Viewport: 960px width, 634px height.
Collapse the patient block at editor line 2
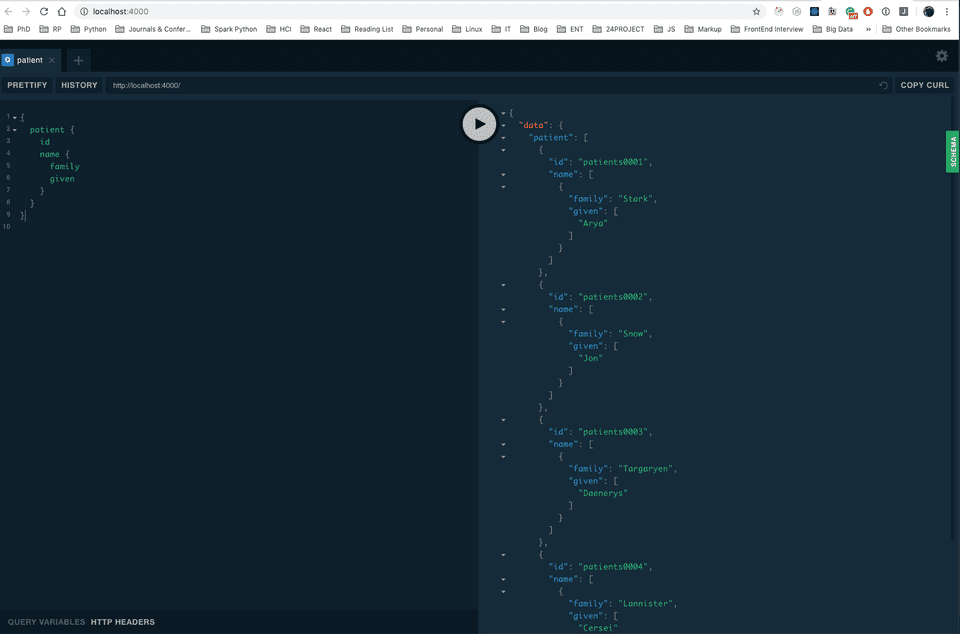click(15, 129)
